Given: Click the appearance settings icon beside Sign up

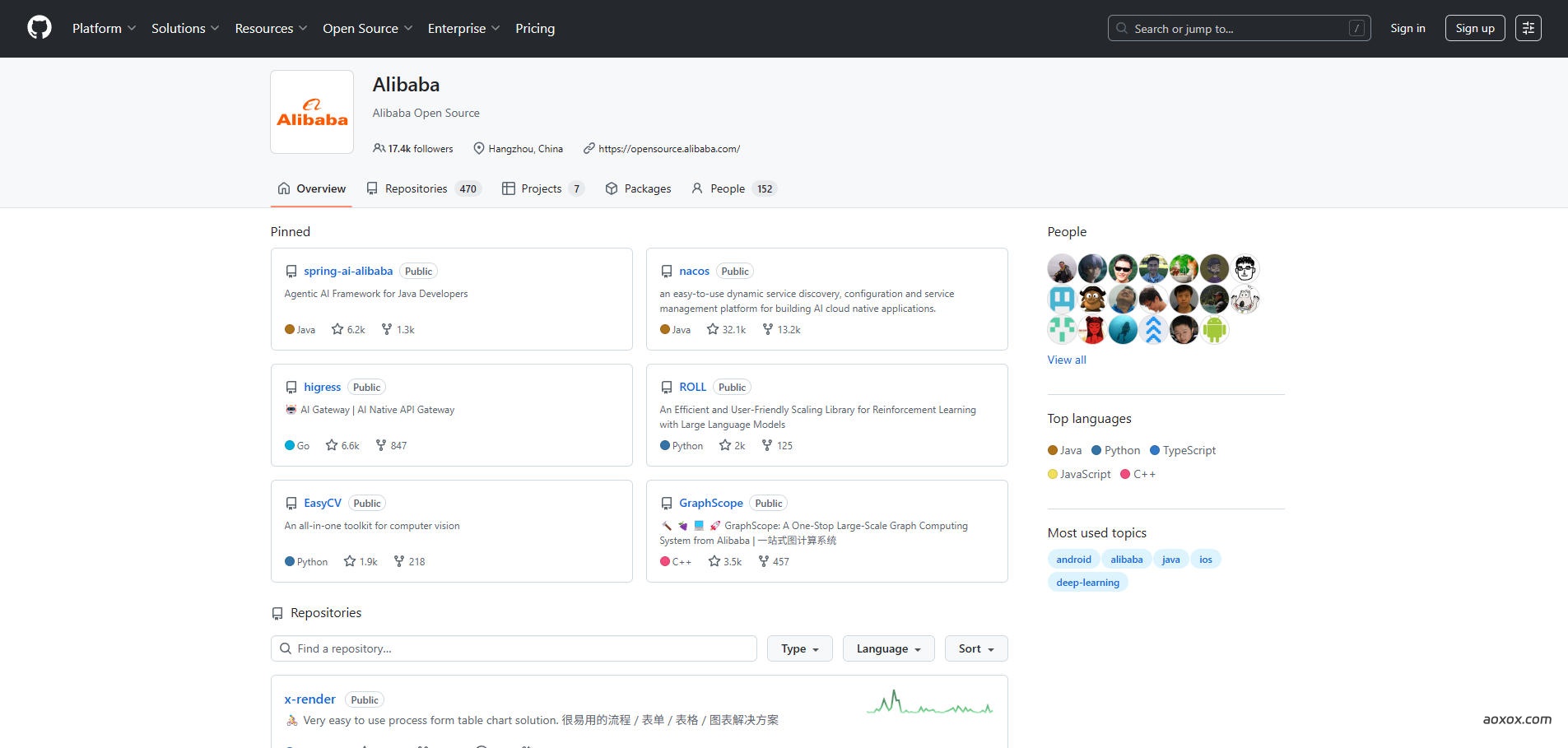Looking at the screenshot, I should coord(1528,28).
